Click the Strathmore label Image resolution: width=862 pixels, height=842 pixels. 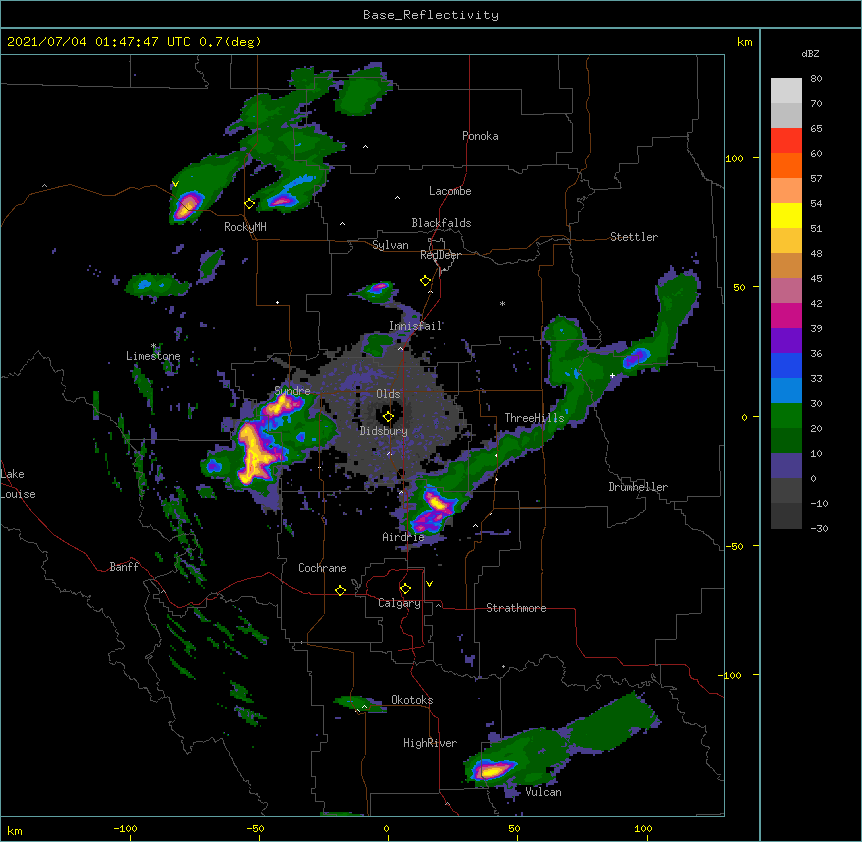coord(516,608)
